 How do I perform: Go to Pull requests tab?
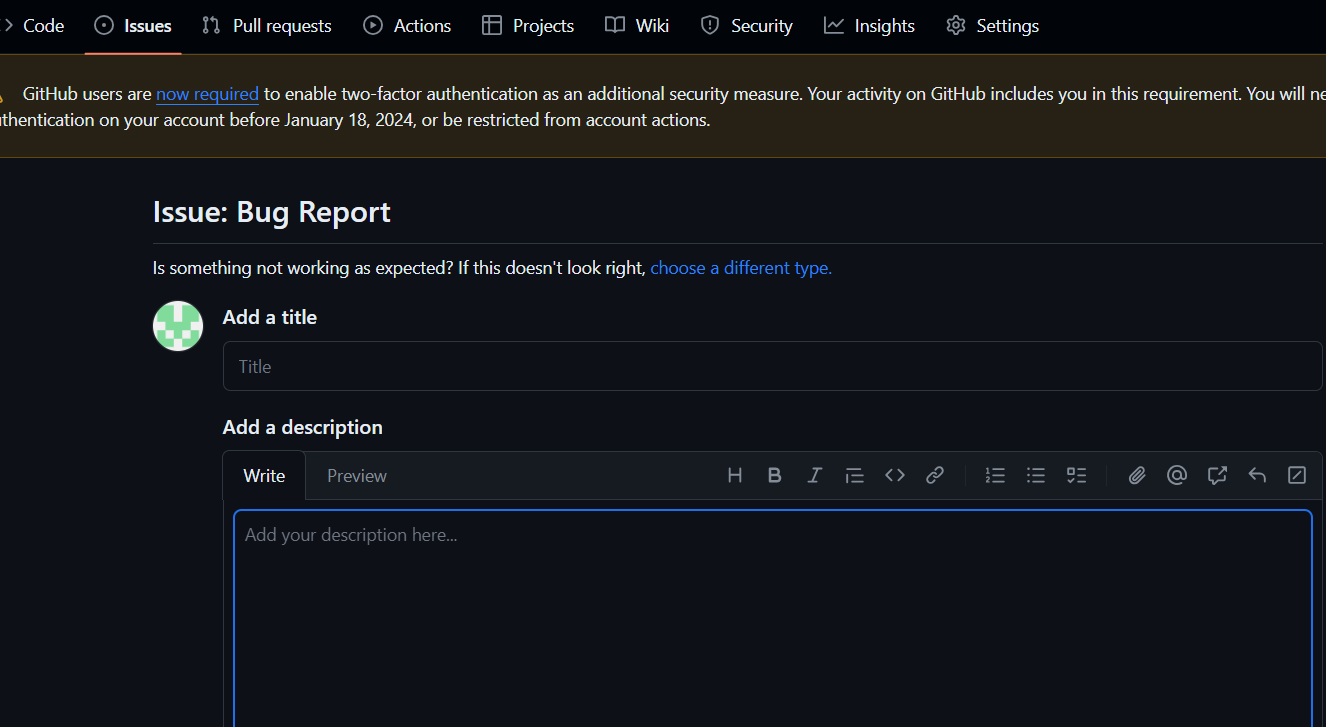point(267,26)
